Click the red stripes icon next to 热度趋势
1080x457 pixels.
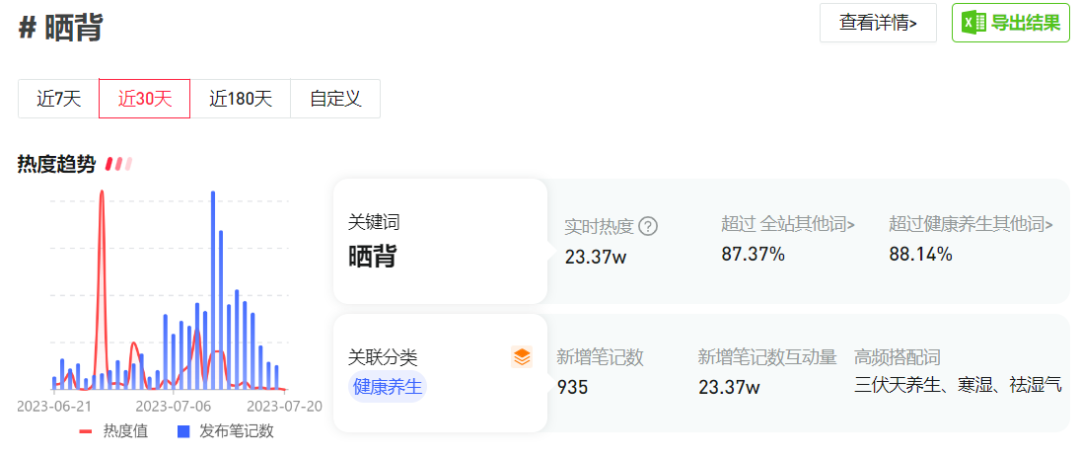click(x=119, y=164)
